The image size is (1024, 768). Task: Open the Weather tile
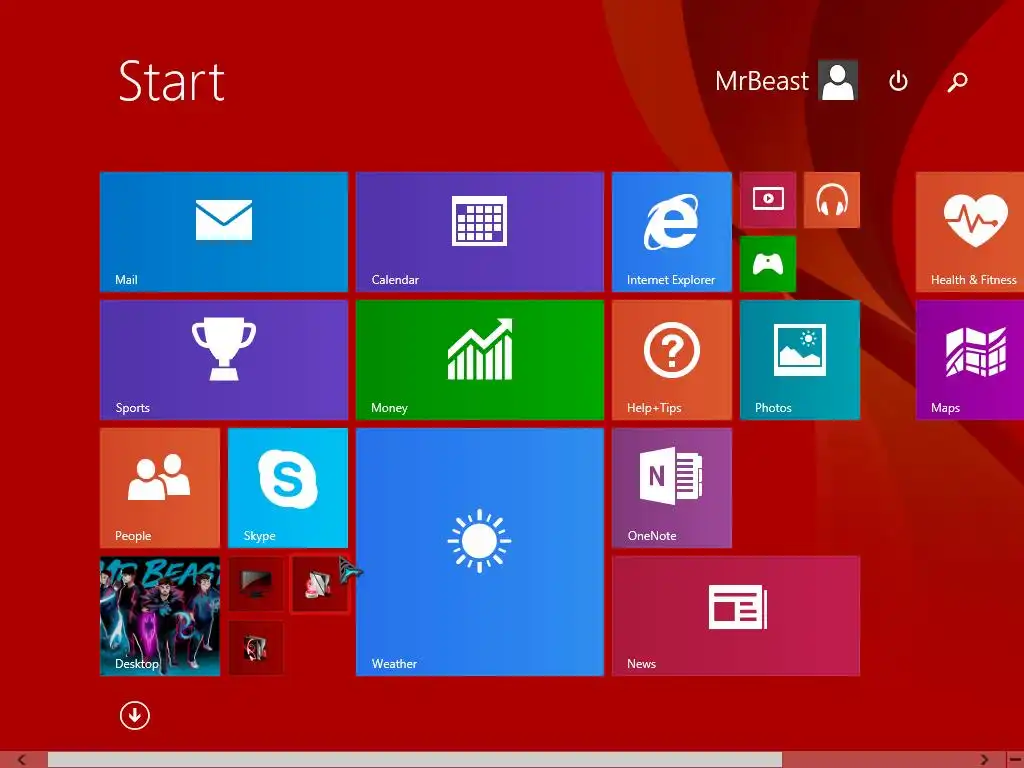[480, 552]
